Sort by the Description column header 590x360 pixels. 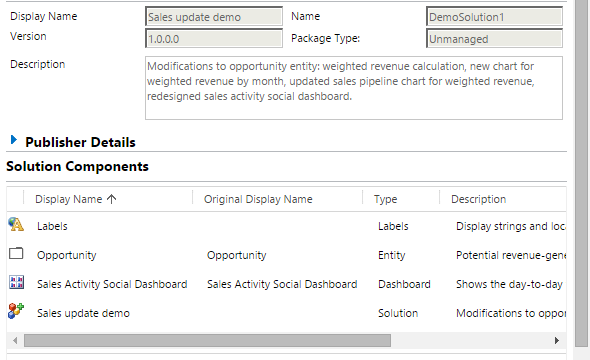point(479,199)
